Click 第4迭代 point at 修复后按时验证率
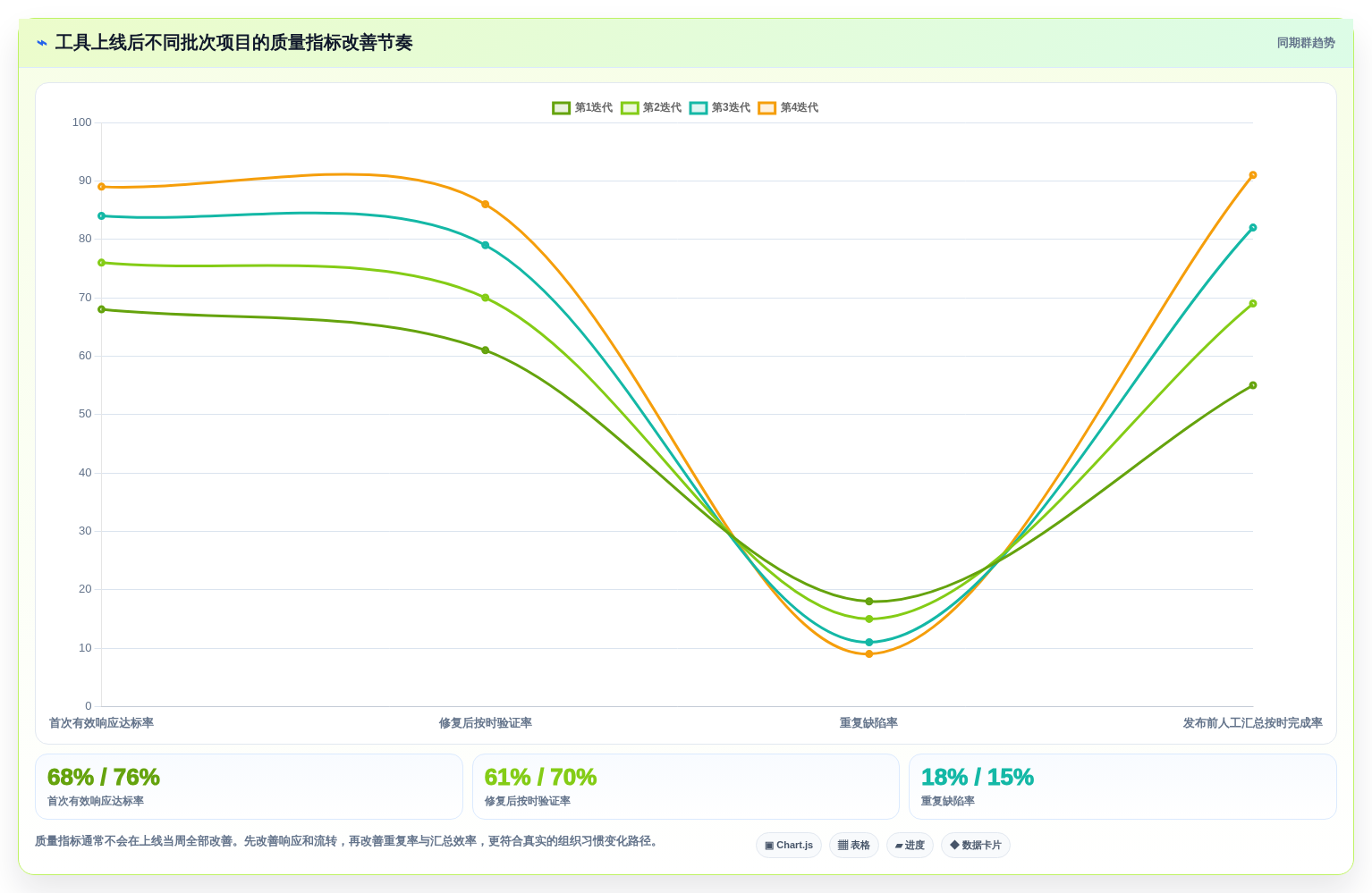The height and width of the screenshot is (893, 1372). 486,205
